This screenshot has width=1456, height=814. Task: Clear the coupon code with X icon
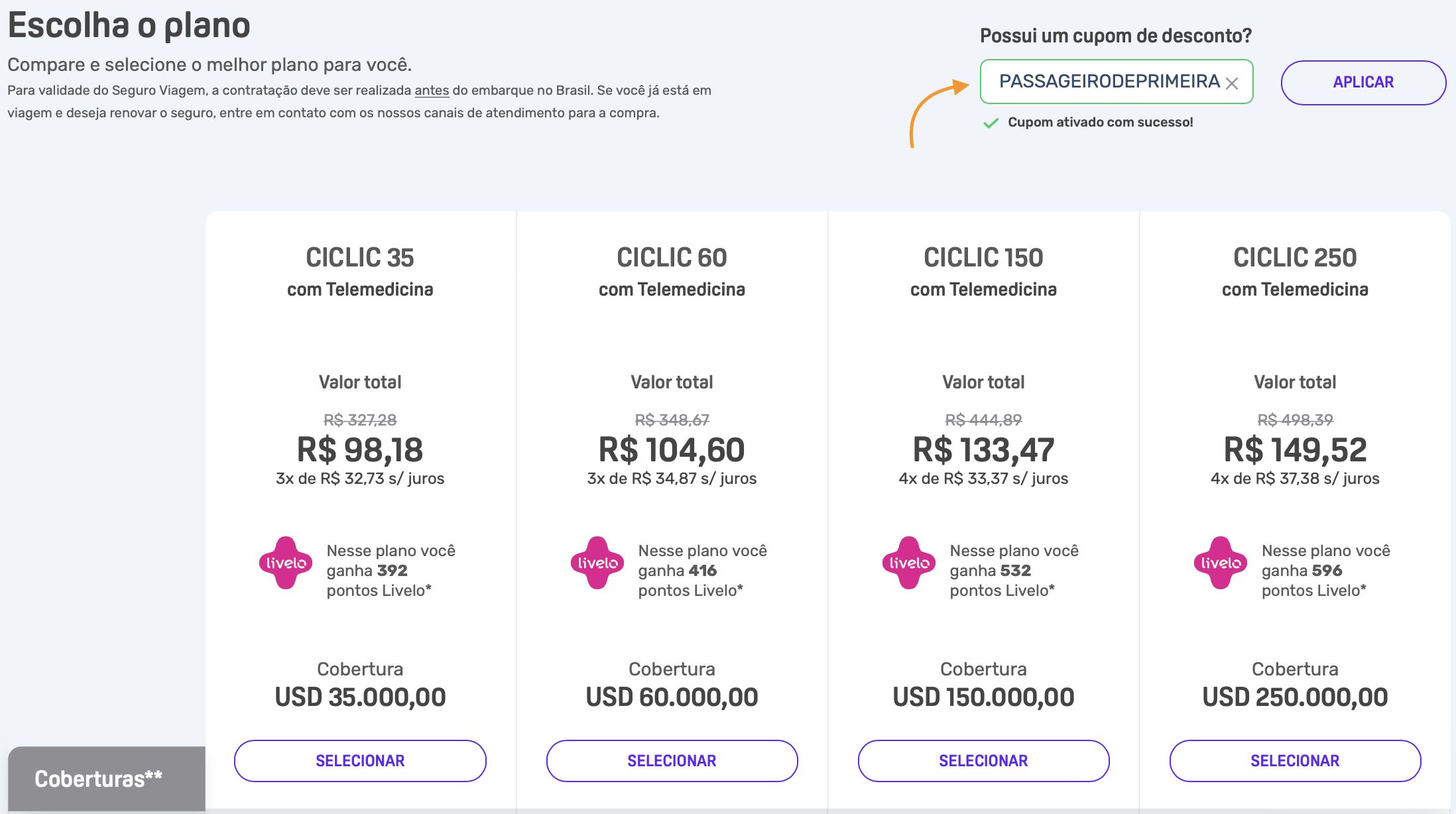[1232, 84]
